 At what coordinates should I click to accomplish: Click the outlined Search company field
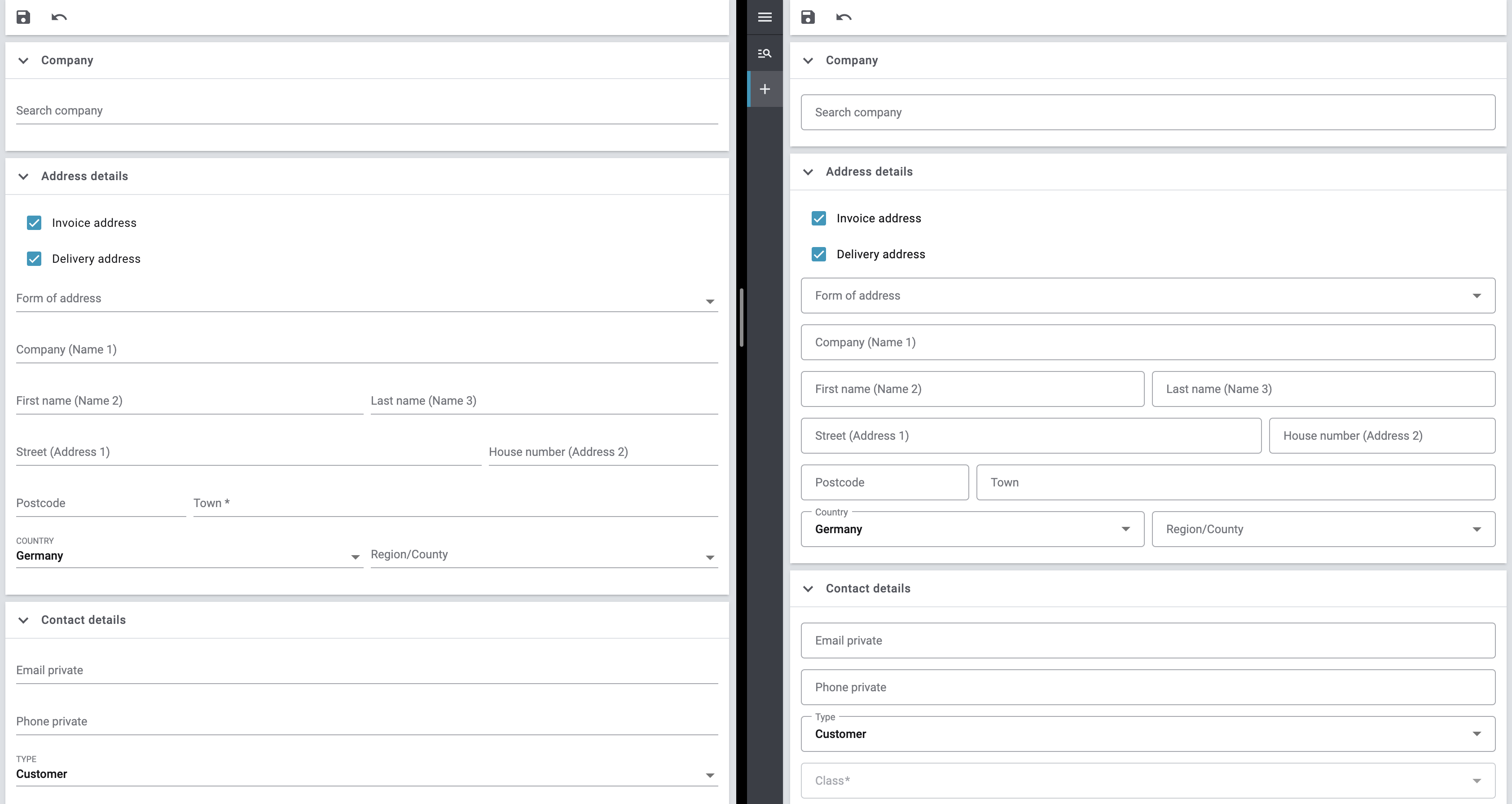click(1147, 112)
